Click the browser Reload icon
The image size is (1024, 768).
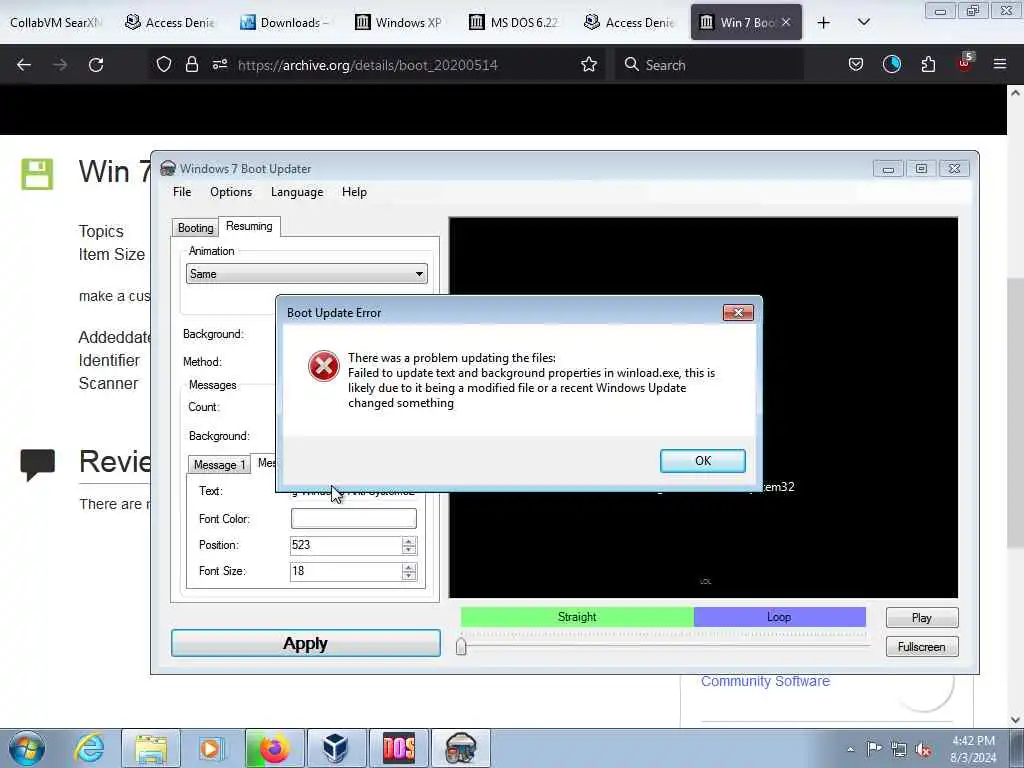pos(96,65)
